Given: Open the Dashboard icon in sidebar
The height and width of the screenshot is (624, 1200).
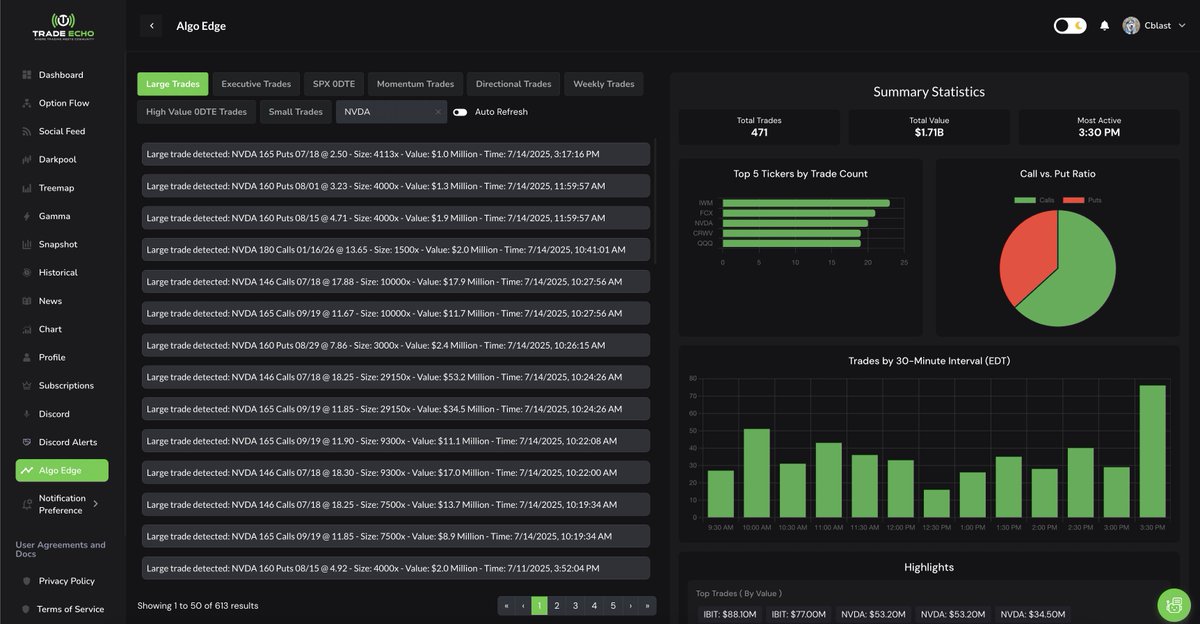Looking at the screenshot, I should (x=27, y=75).
